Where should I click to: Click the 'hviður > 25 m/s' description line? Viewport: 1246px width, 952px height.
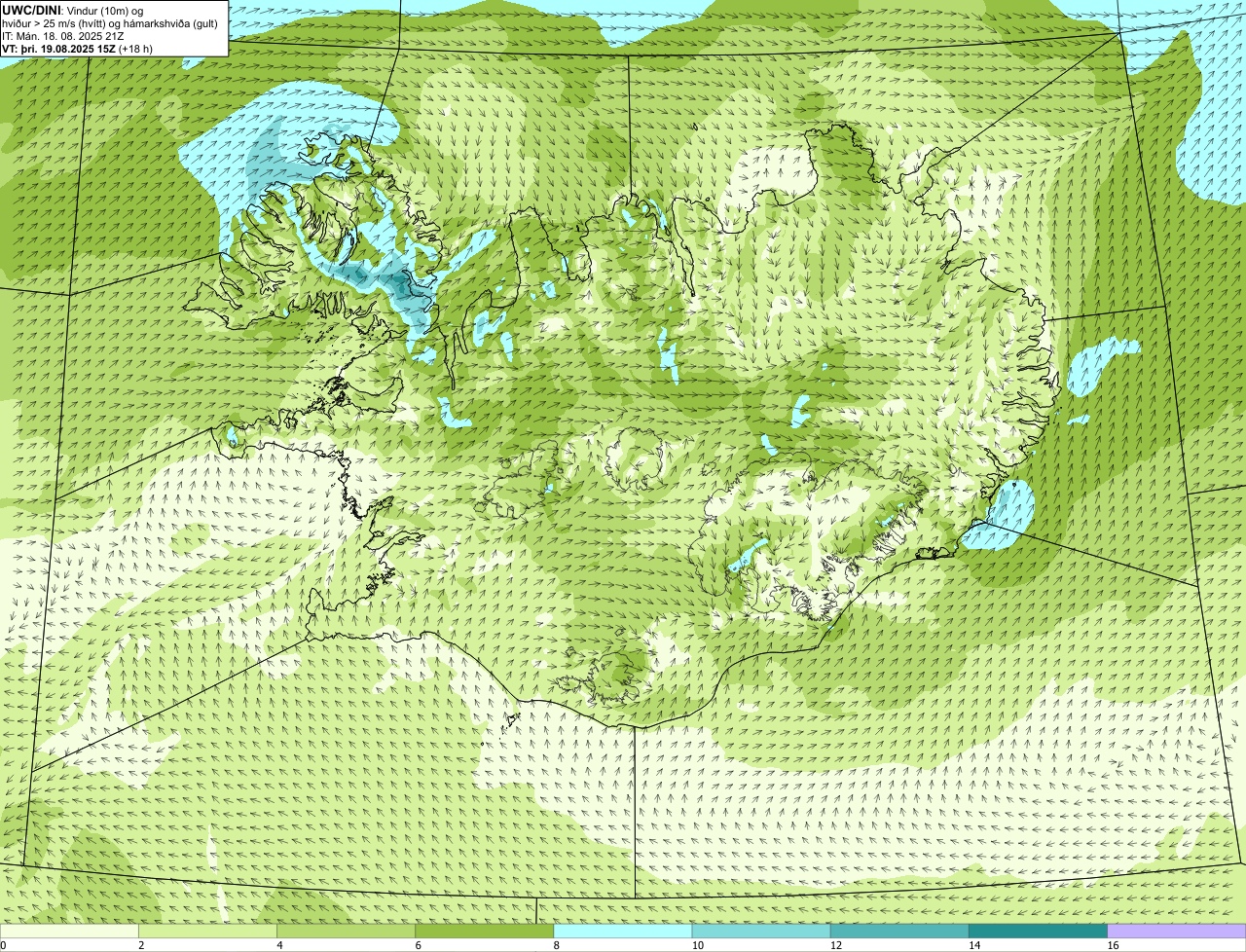(110, 23)
